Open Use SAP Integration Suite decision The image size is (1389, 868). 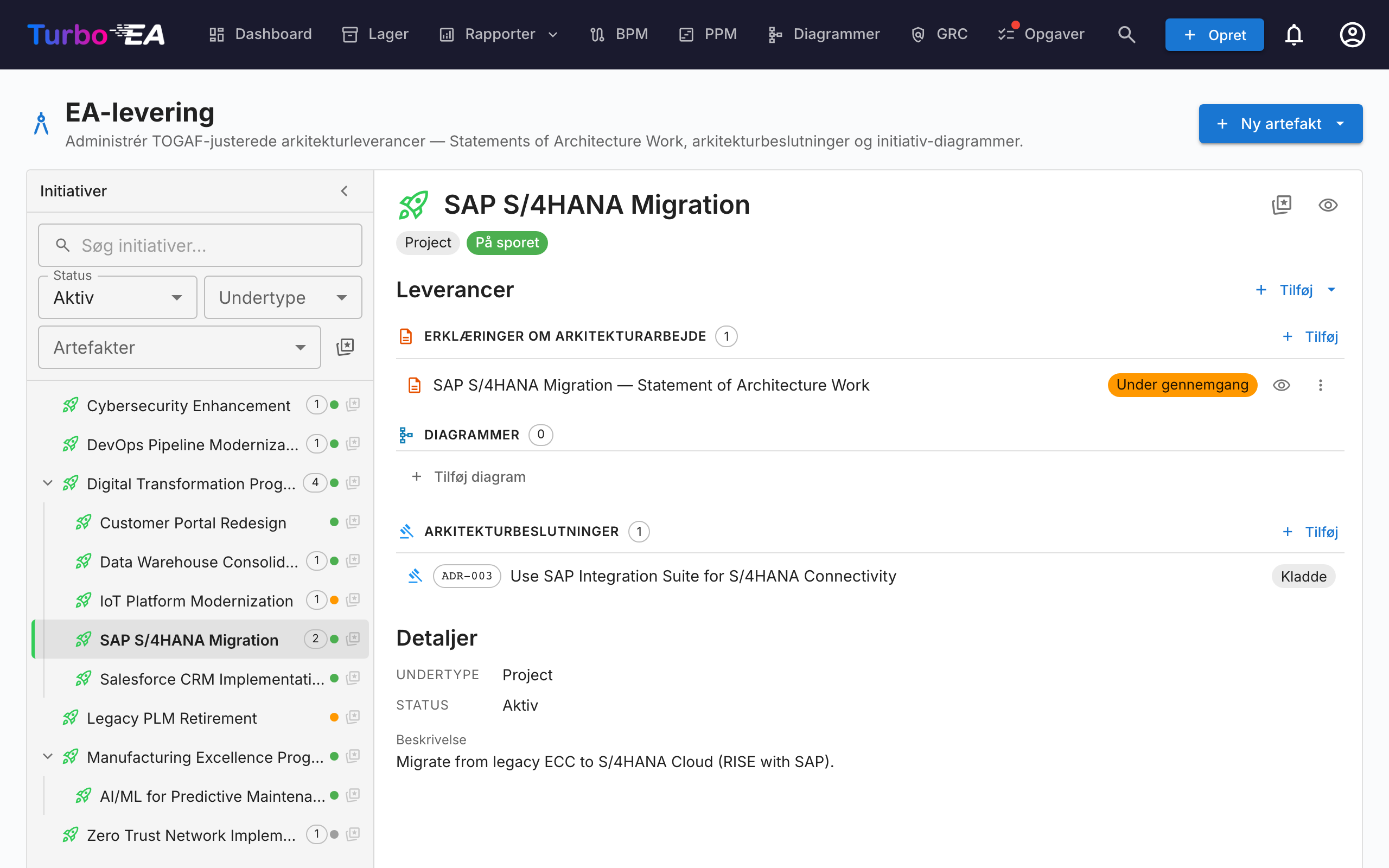click(x=703, y=576)
